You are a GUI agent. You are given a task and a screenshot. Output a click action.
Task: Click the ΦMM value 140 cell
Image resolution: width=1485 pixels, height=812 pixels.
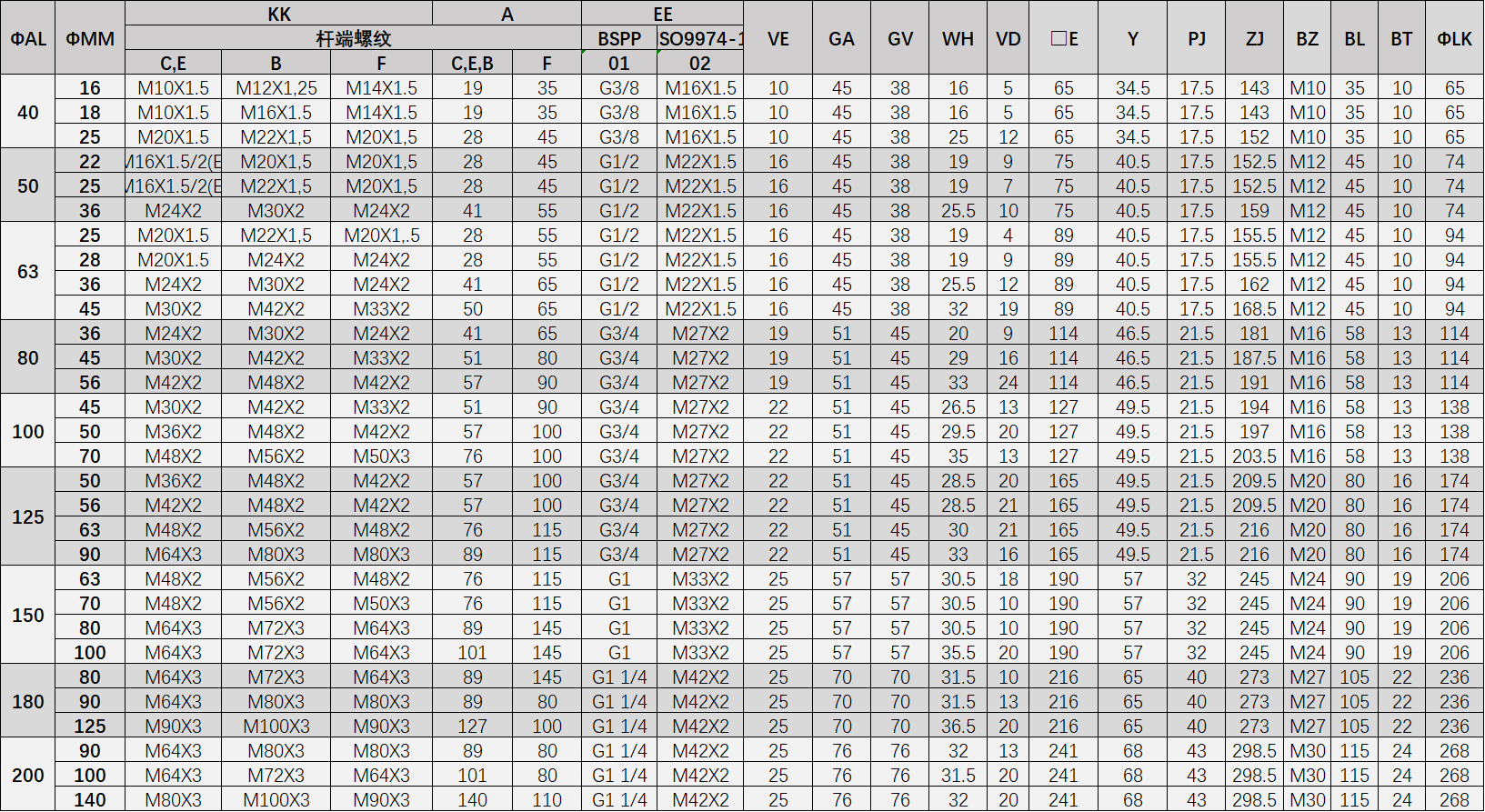[90, 800]
